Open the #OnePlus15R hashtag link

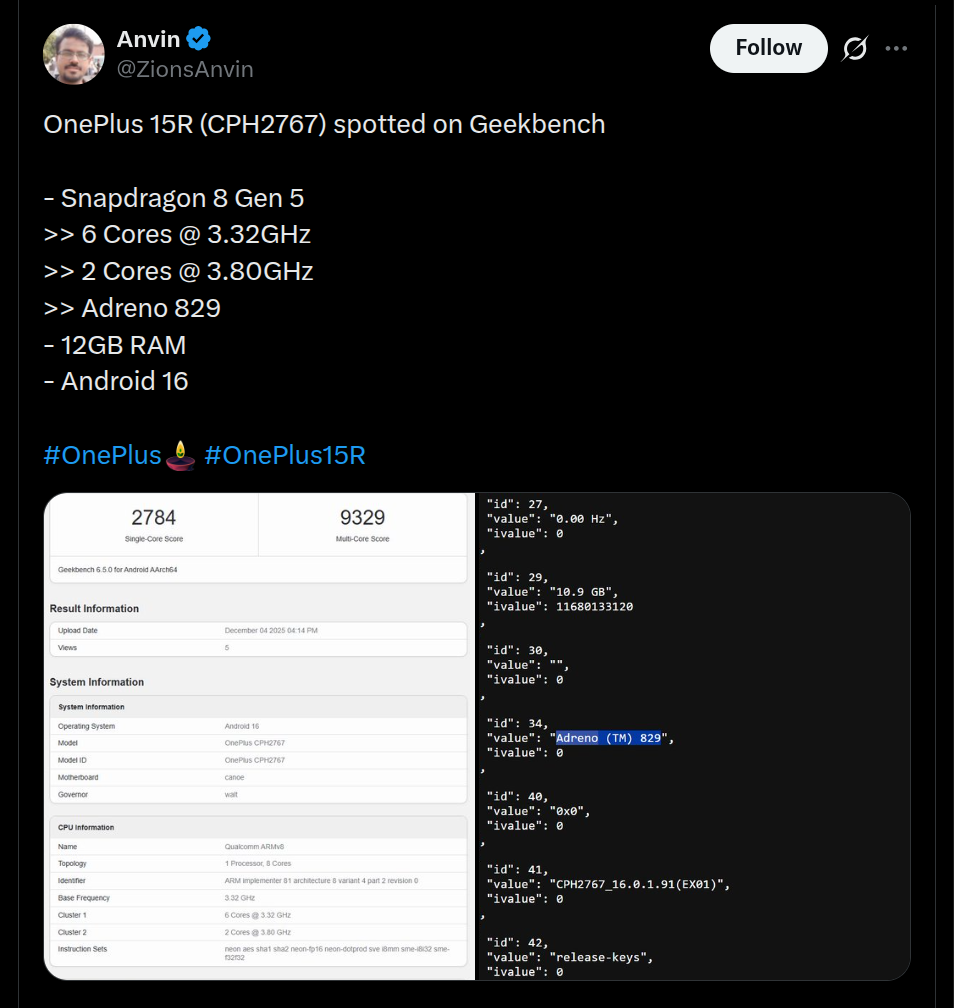click(x=285, y=456)
